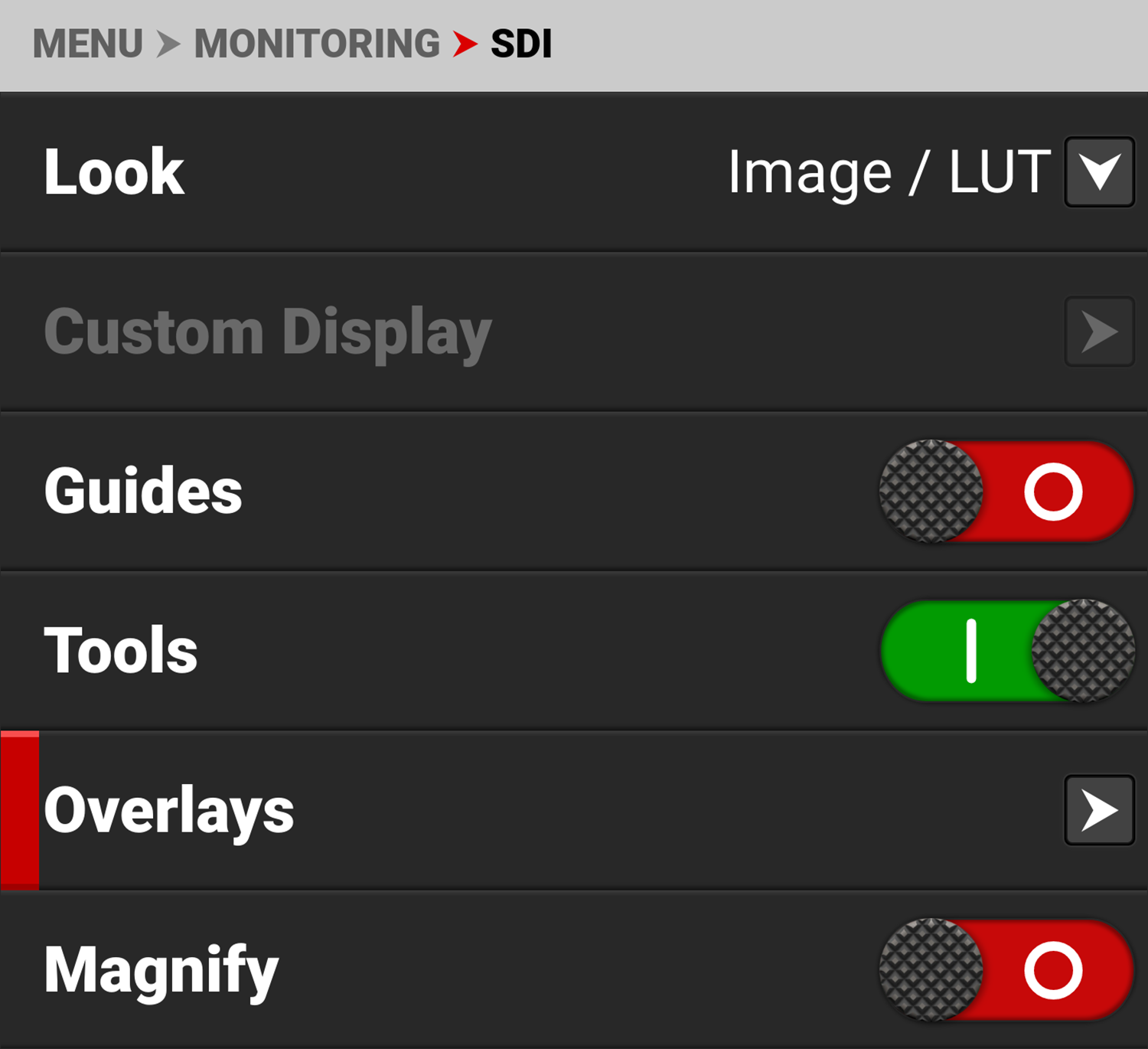
Task: Open Overlays submenu arrow button
Action: tap(1099, 810)
